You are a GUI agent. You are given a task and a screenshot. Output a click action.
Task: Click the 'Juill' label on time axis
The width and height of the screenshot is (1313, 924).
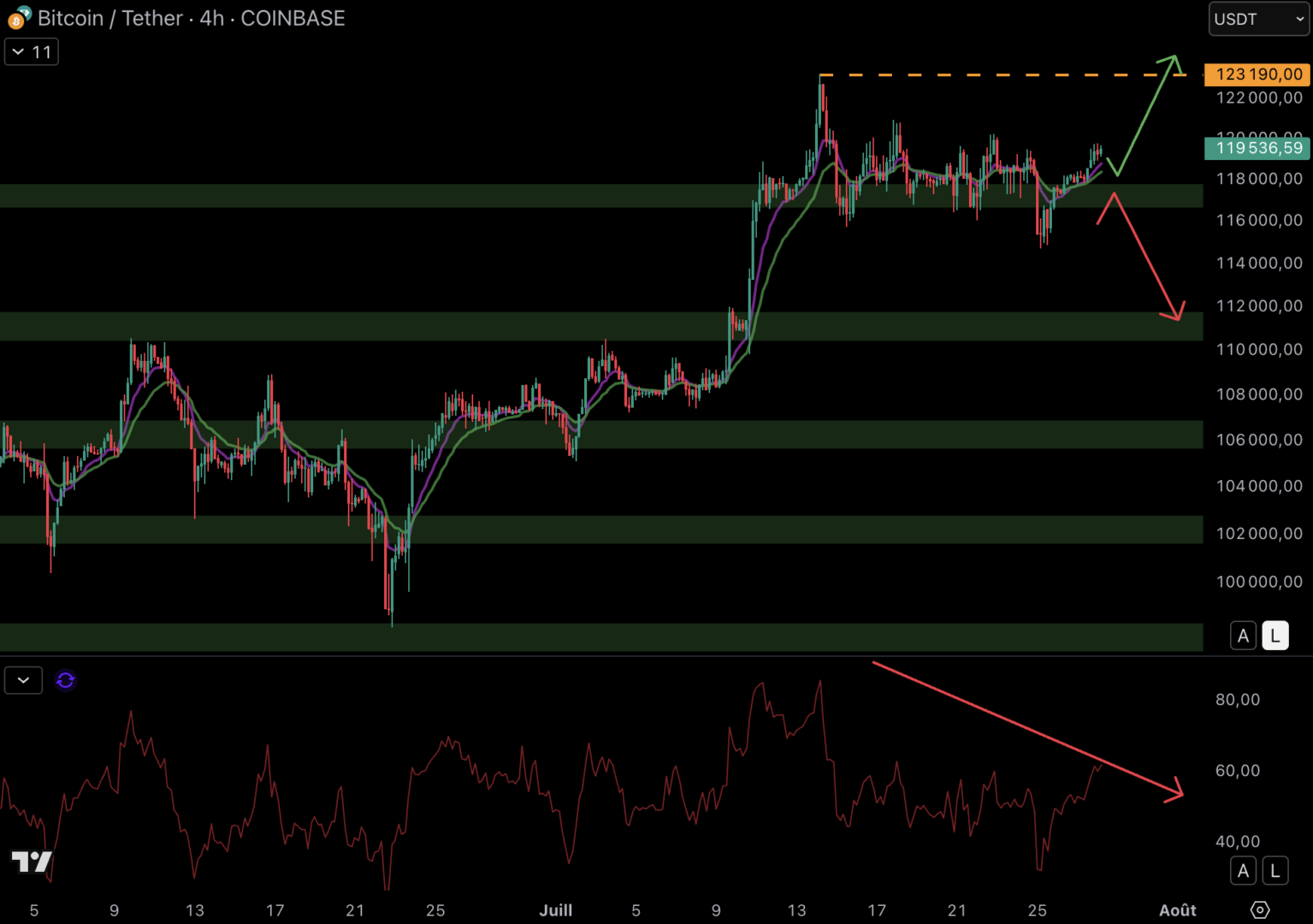(x=555, y=910)
